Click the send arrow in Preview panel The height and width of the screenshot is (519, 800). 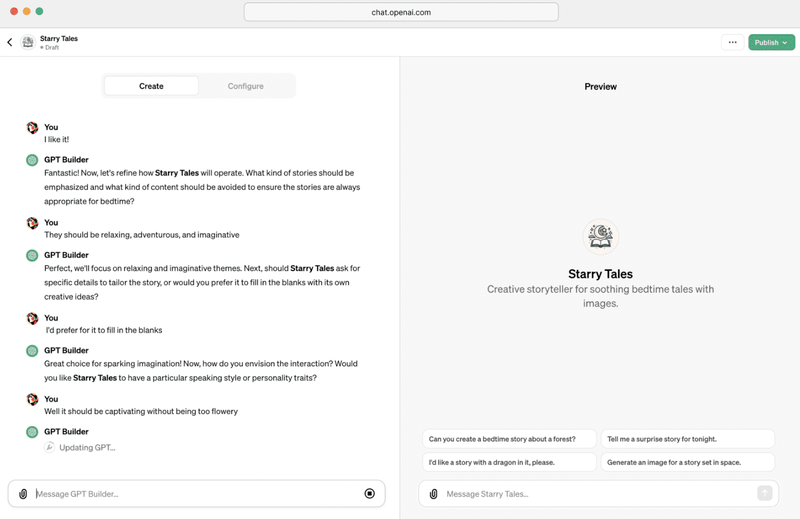click(x=764, y=493)
